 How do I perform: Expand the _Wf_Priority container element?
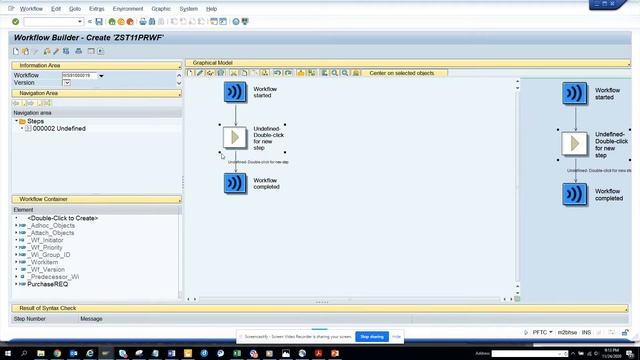[16, 248]
